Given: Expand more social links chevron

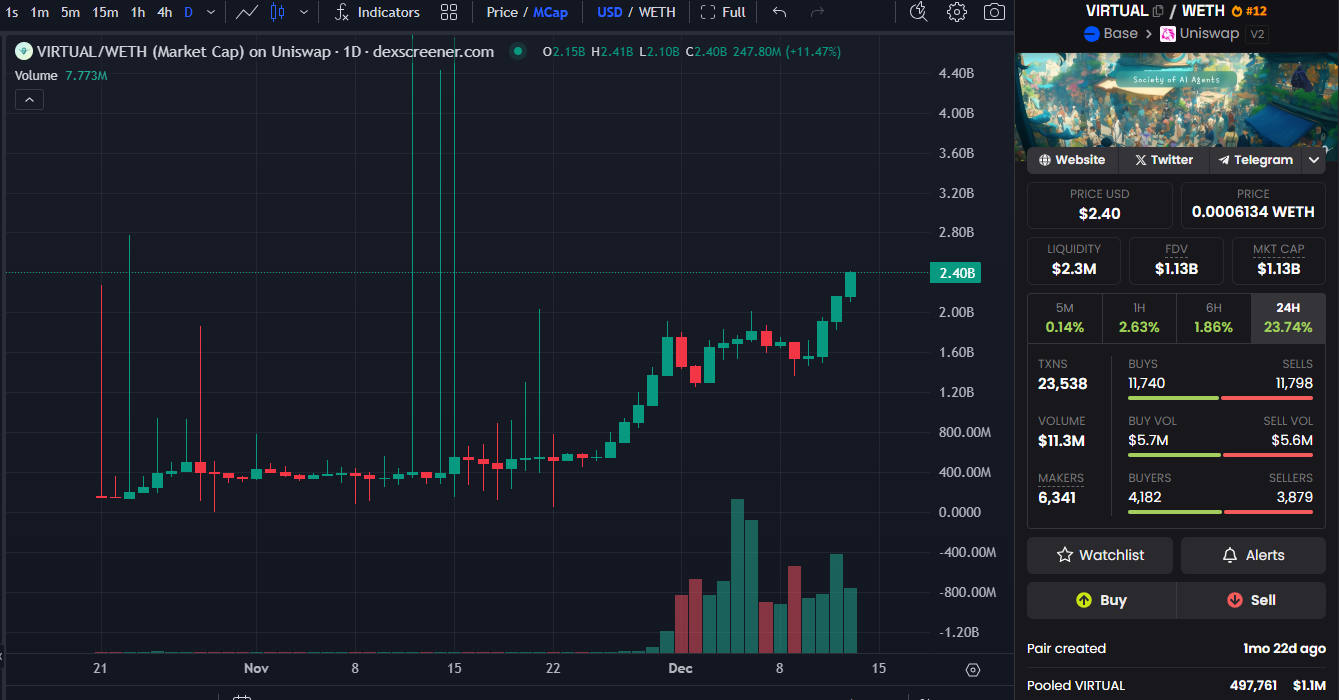Looking at the screenshot, I should click(x=1314, y=160).
